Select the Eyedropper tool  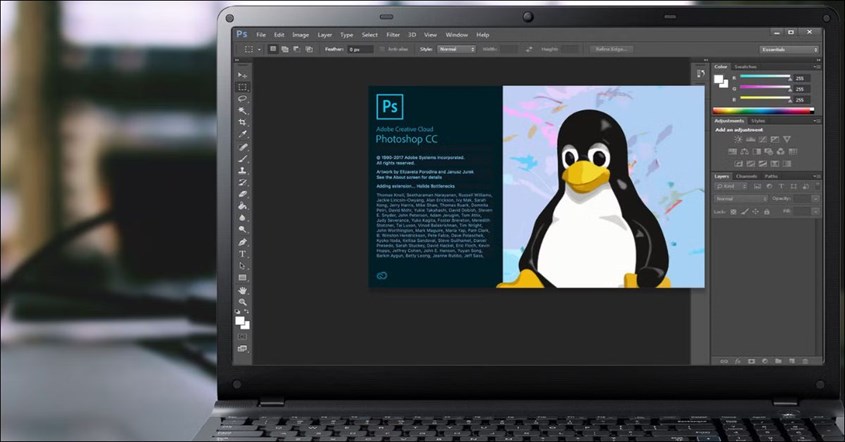[243, 134]
